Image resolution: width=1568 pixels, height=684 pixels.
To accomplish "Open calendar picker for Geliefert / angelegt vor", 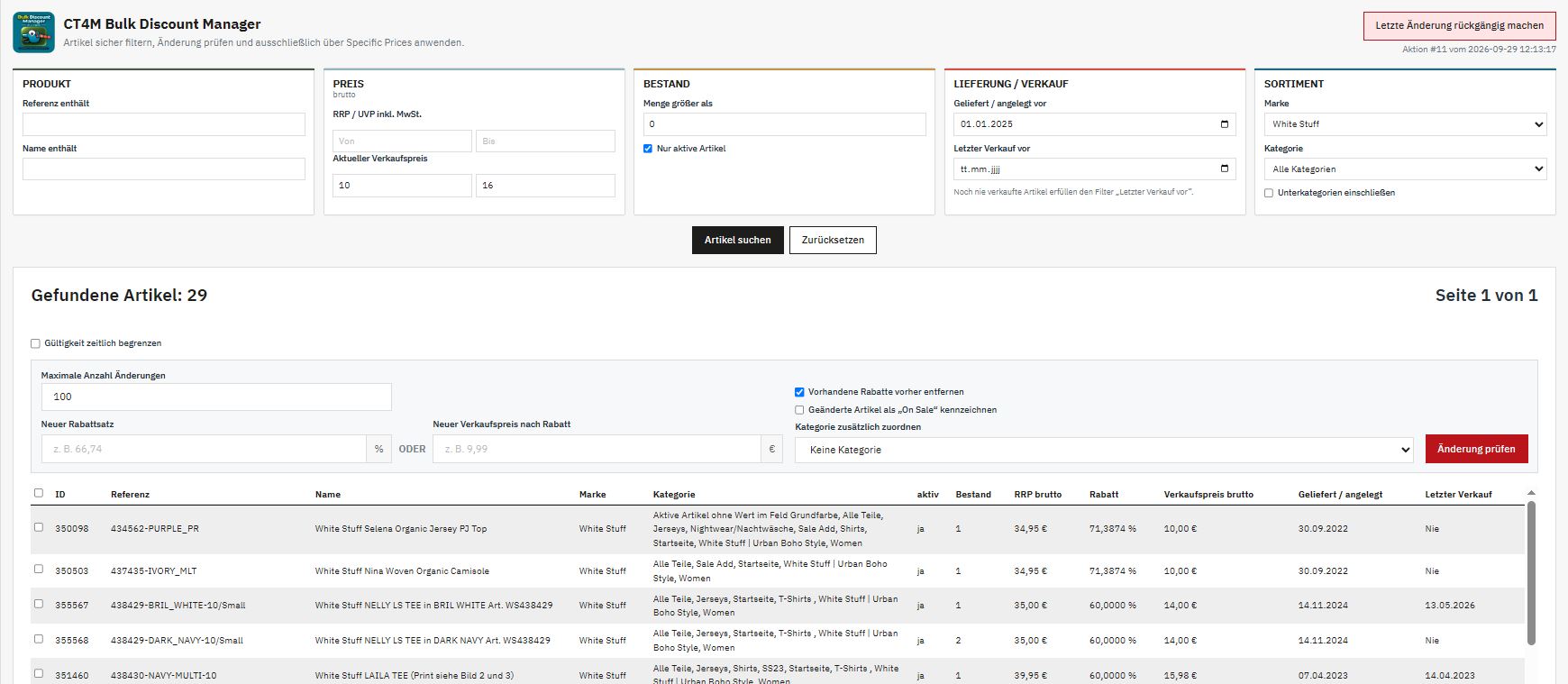I will coord(1224,124).
